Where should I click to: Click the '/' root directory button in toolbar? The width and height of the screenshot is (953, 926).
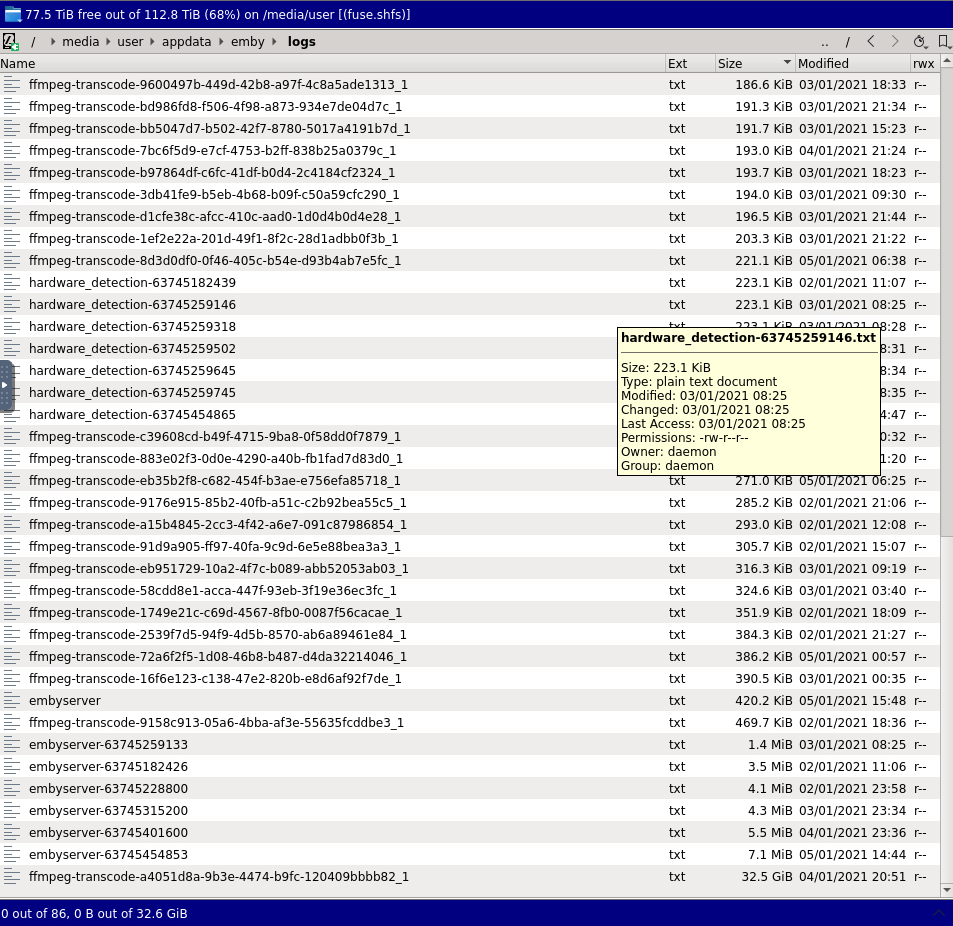coord(847,42)
